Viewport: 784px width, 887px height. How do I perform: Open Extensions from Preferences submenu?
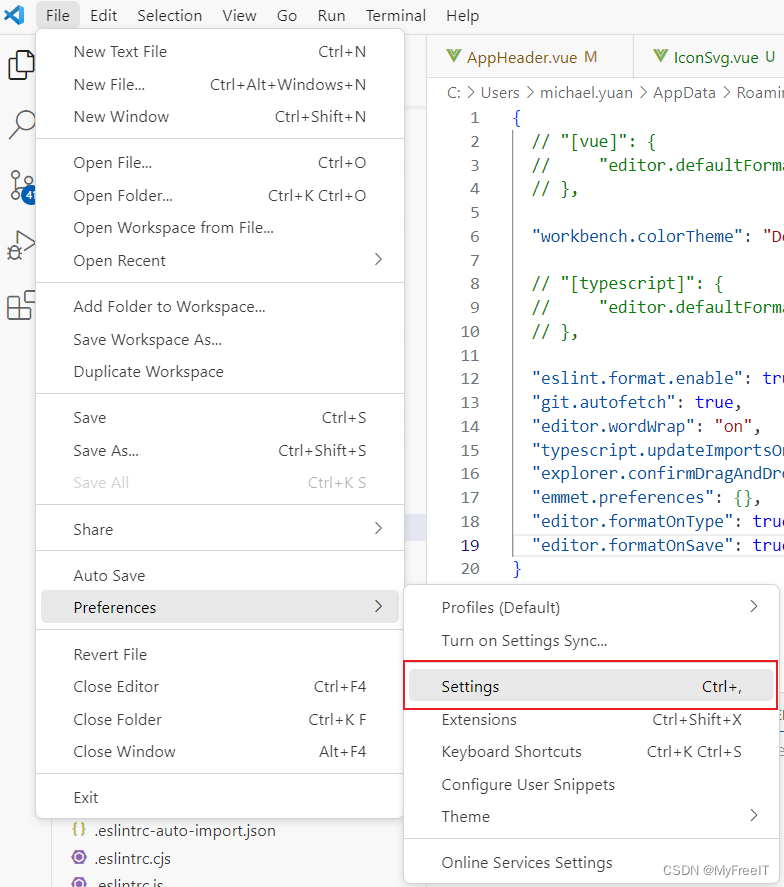tap(591, 720)
